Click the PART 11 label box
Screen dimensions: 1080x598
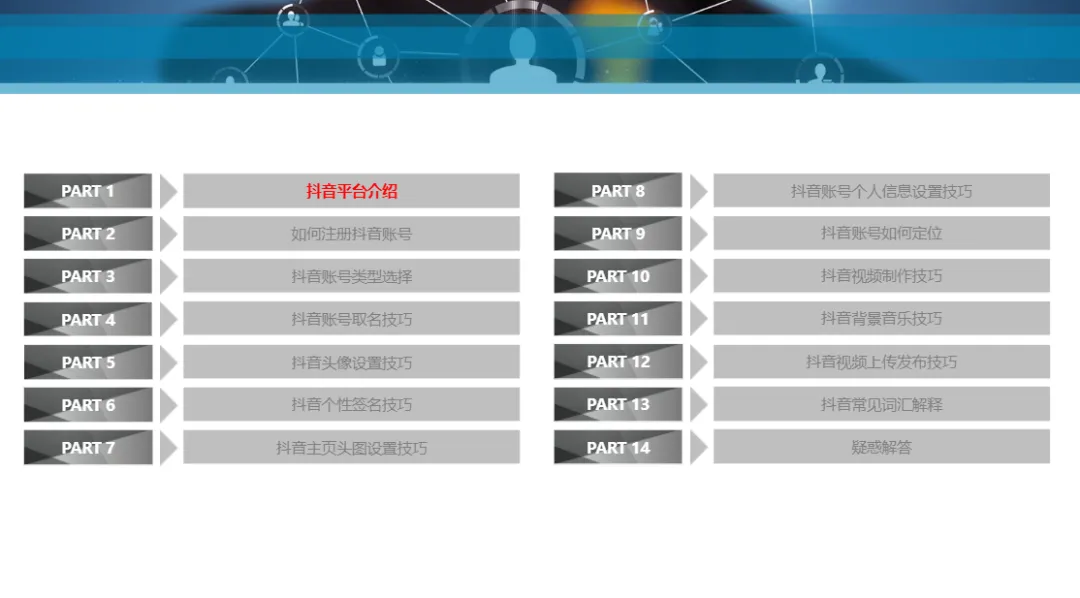coord(618,318)
